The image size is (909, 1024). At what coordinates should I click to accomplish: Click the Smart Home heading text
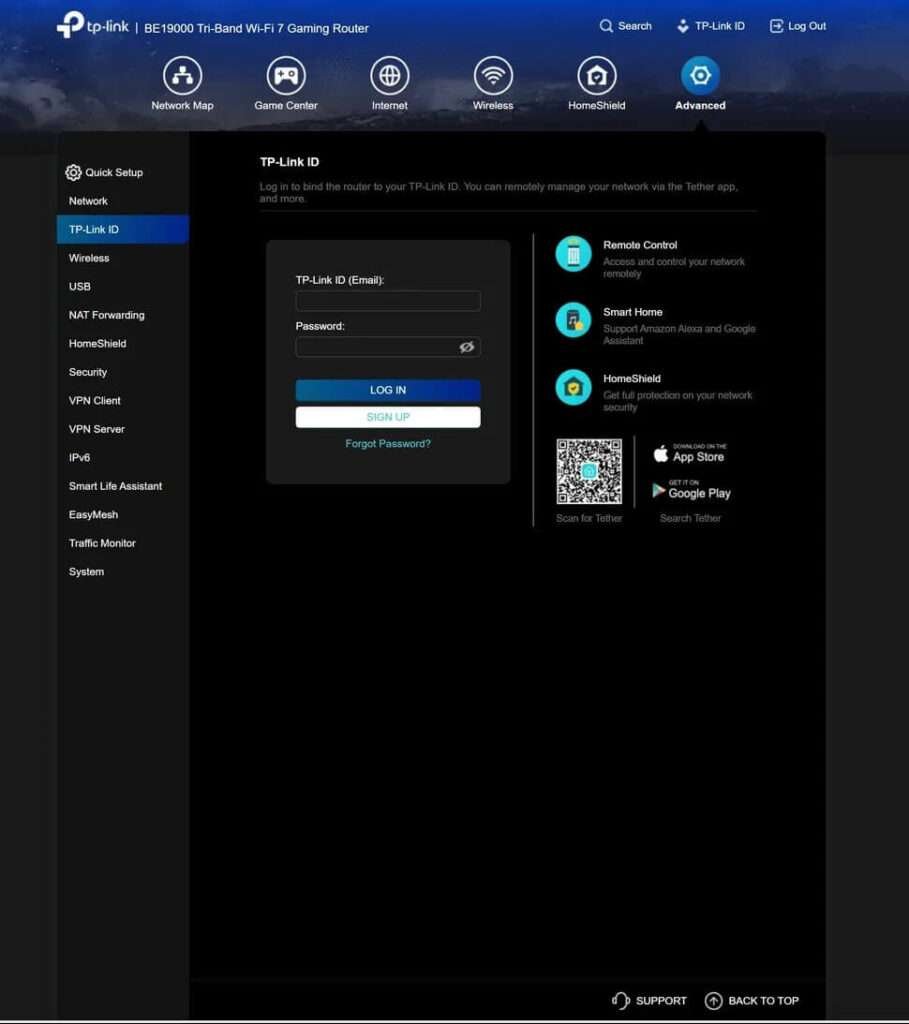point(633,312)
